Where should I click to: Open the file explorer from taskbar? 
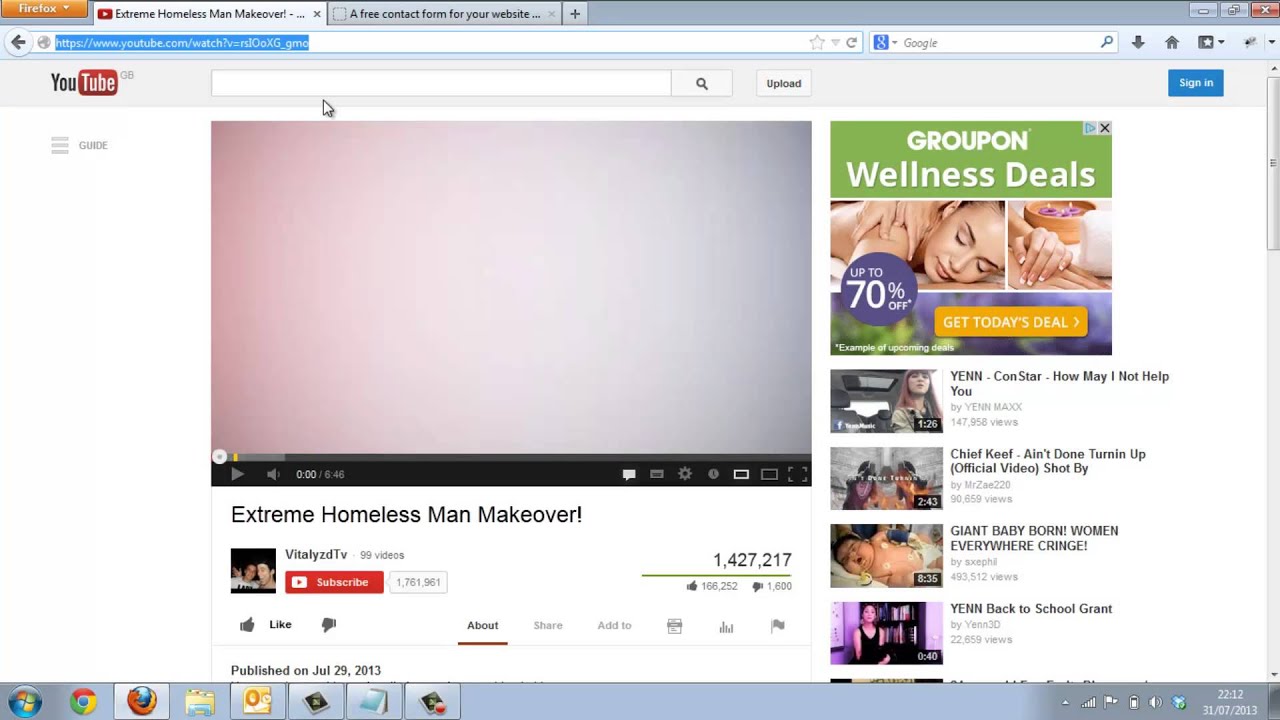point(199,702)
